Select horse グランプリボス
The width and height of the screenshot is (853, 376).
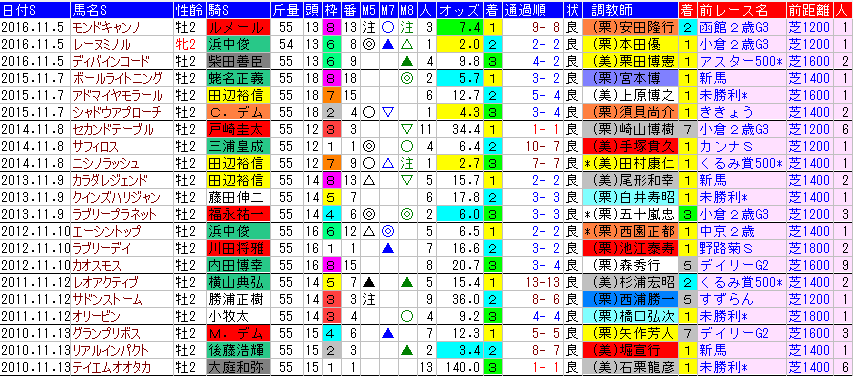(106, 334)
